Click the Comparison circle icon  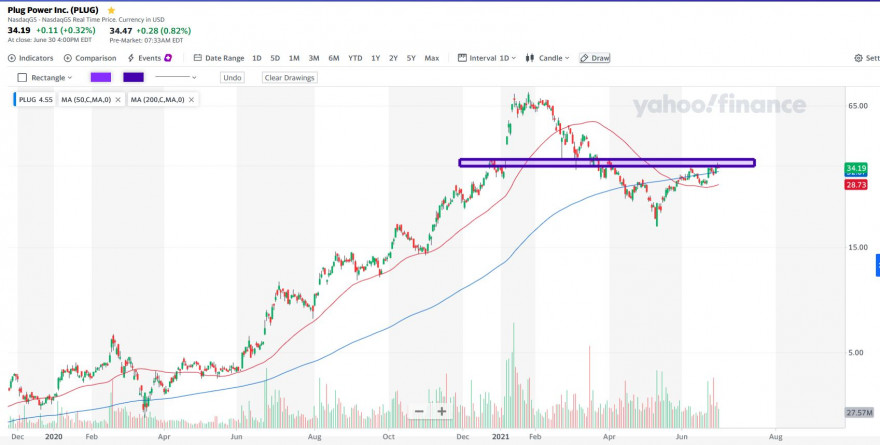coord(68,58)
